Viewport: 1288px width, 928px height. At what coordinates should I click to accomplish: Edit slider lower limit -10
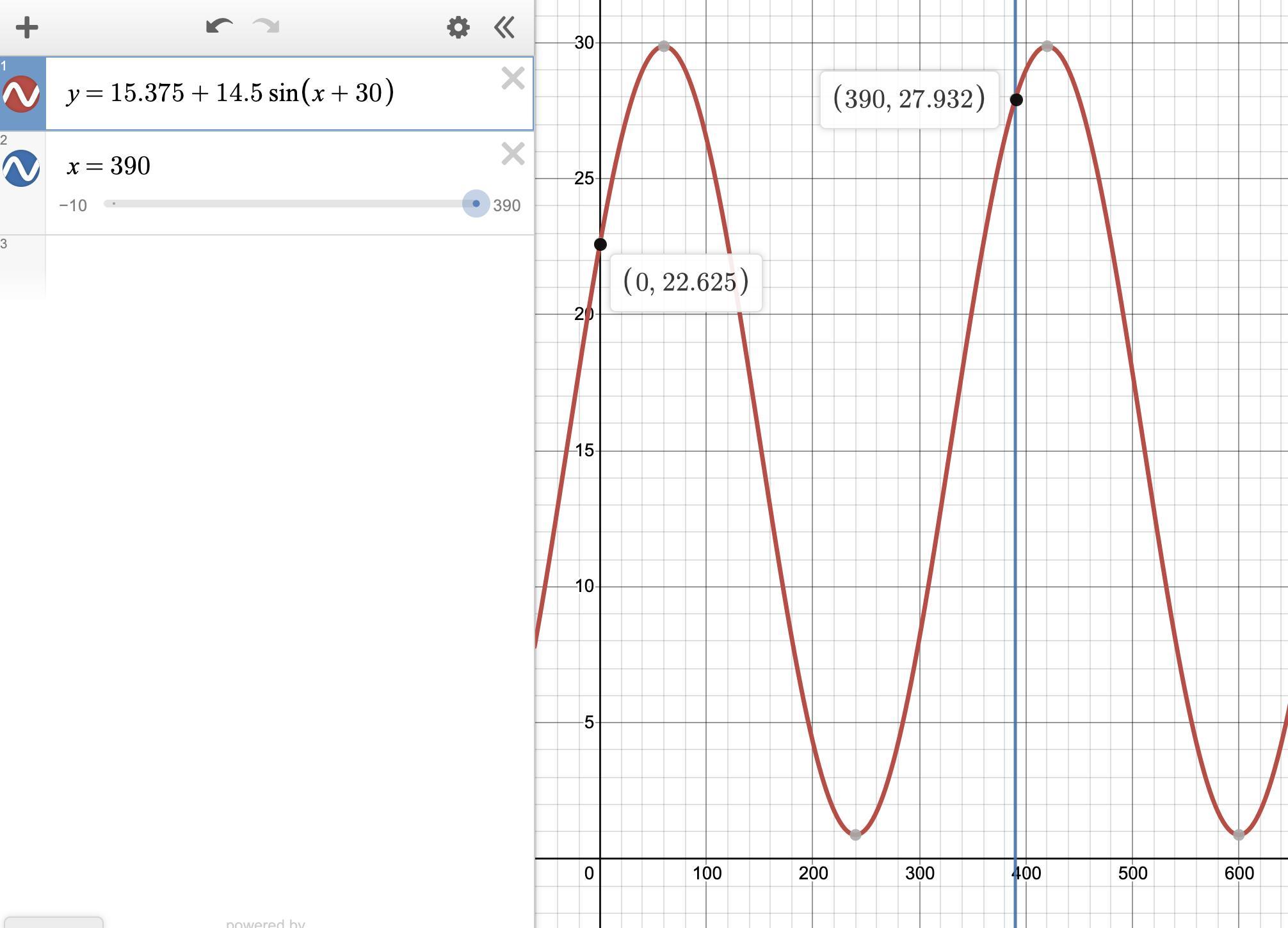pyautogui.click(x=73, y=205)
